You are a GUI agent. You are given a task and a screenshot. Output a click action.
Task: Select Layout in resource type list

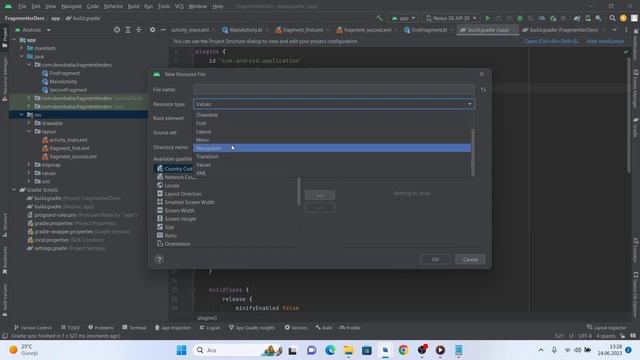pos(332,131)
